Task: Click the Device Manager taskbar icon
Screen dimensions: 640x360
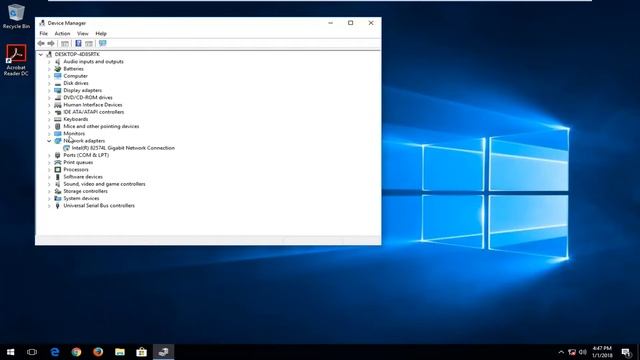Action: 163,352
